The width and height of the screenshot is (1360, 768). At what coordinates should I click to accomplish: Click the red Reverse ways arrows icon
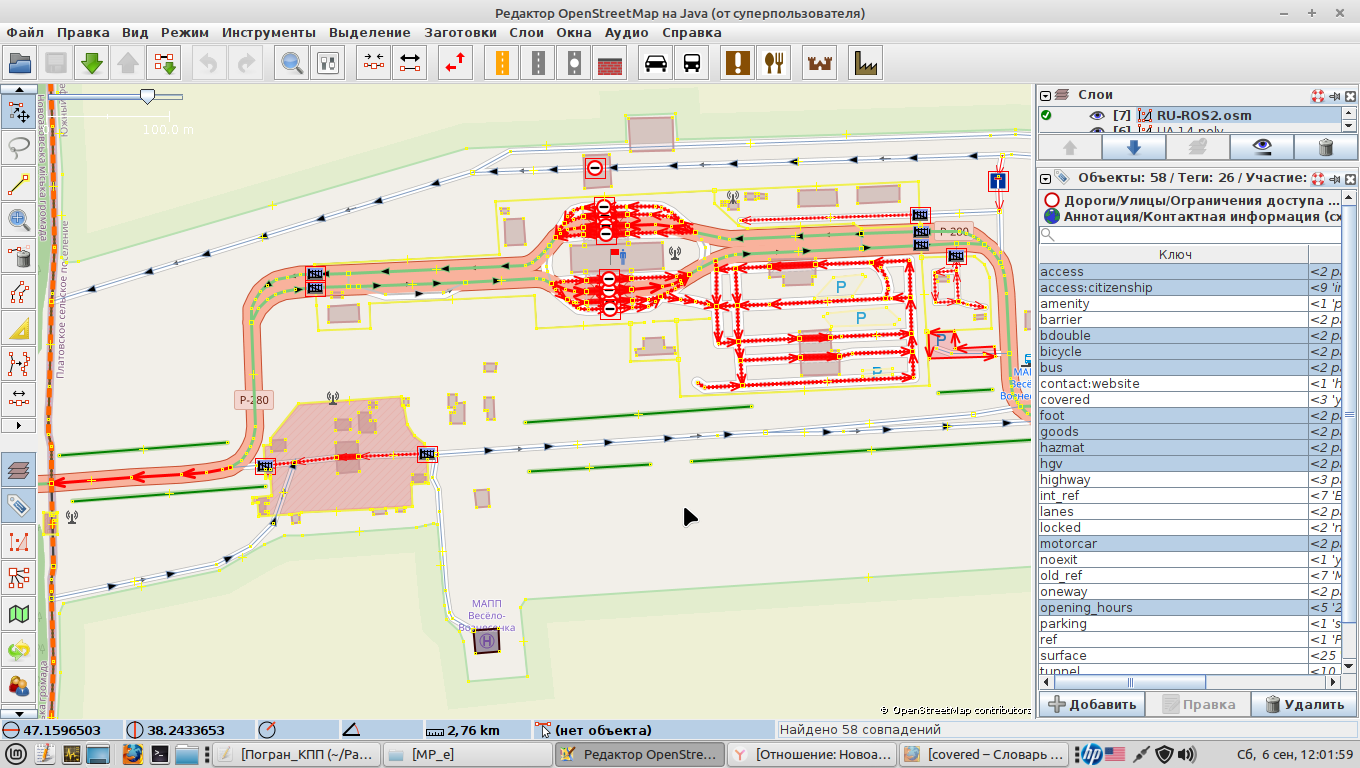coord(457,63)
